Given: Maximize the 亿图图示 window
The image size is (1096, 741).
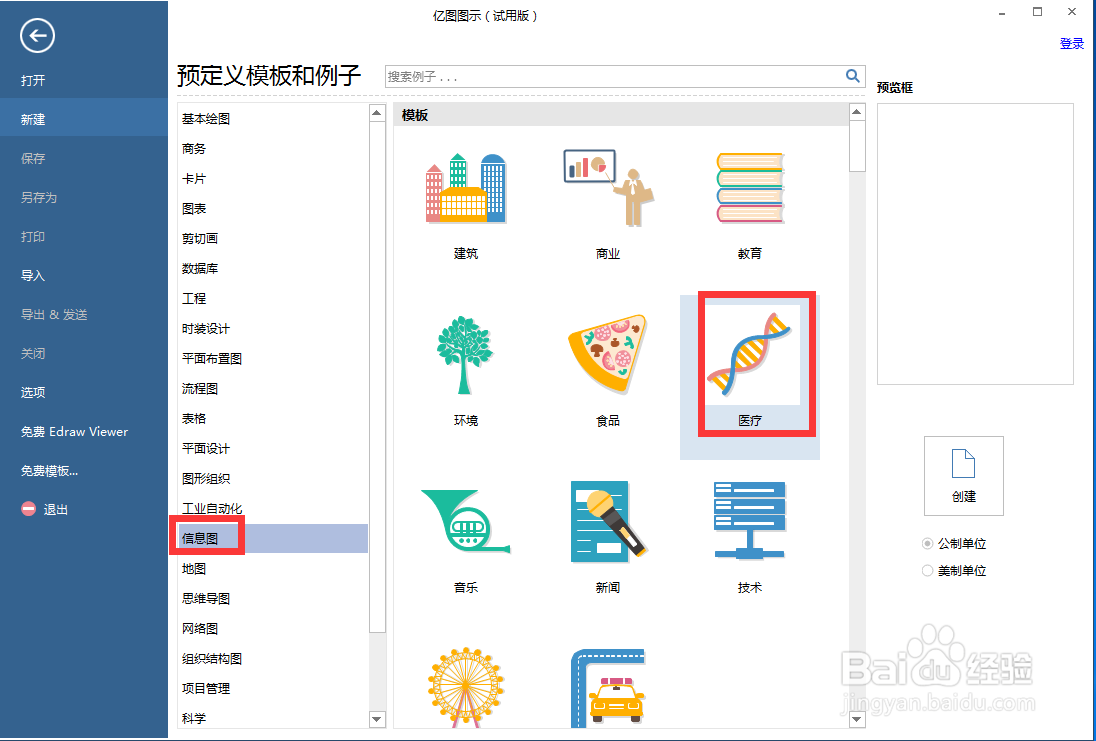Looking at the screenshot, I should click(1037, 12).
